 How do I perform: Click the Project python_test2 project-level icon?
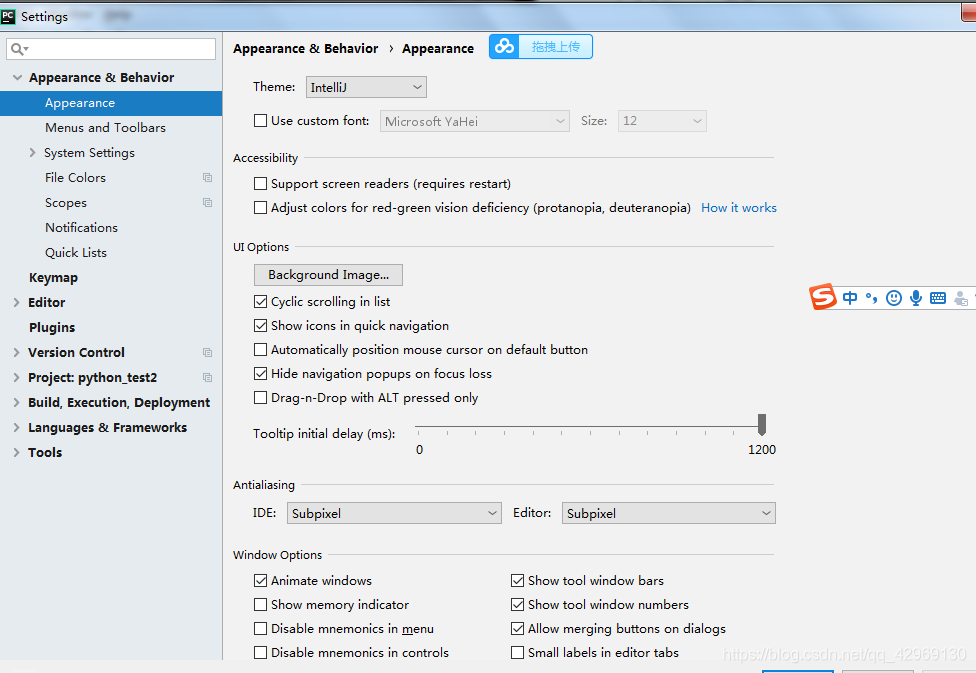[207, 377]
